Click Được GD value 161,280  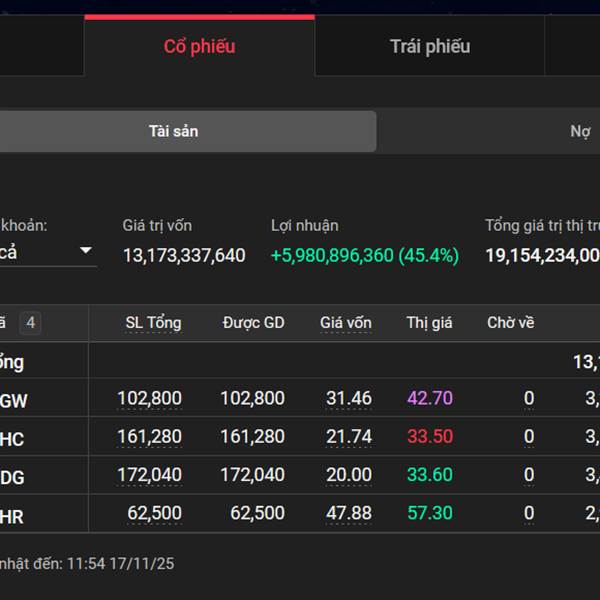253,436
